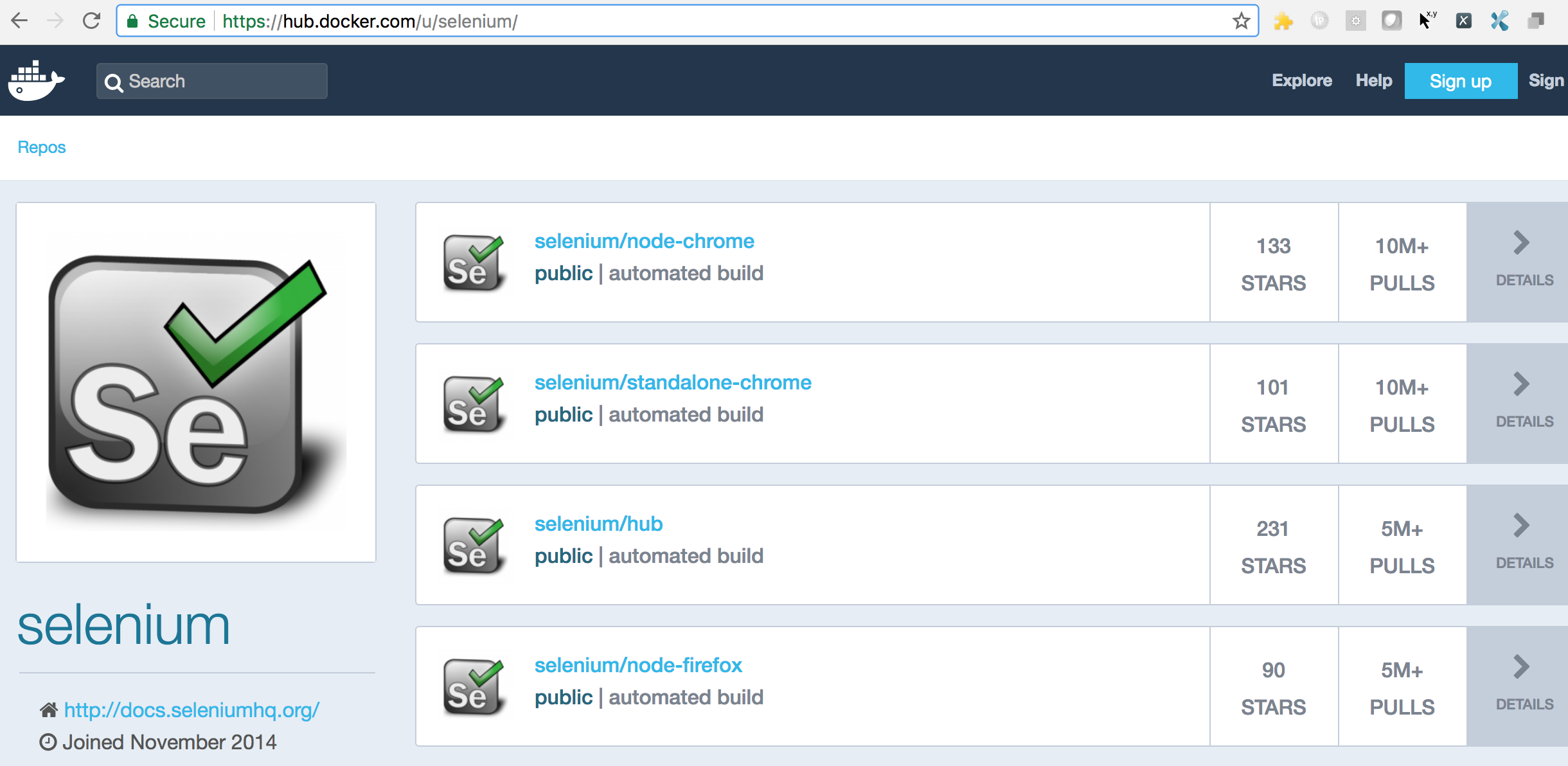This screenshot has width=1568, height=766.
Task: Click 10M+ PULLS for standalone-chrome
Action: point(1402,405)
